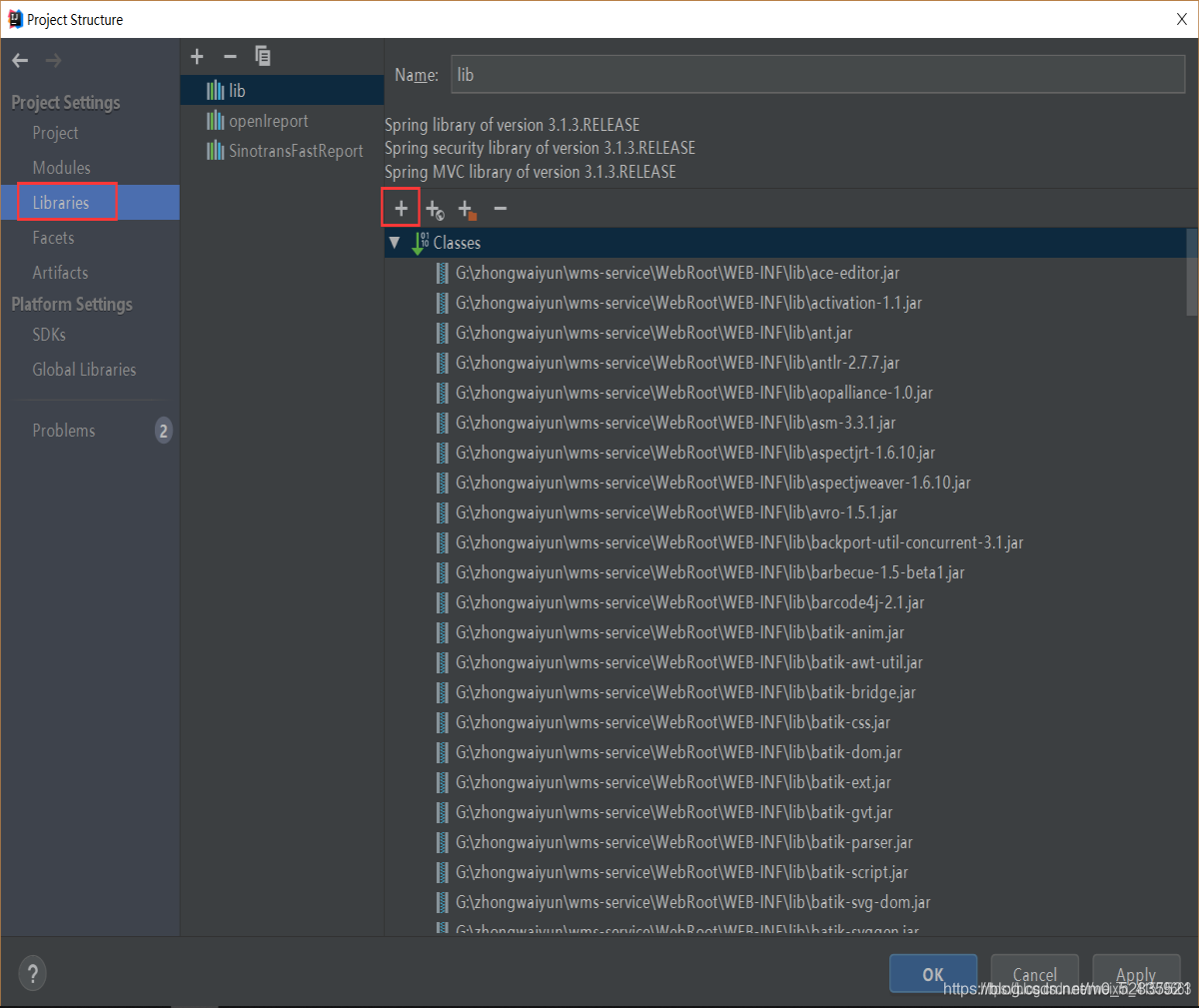Select the openlreport library entry
The height and width of the screenshot is (1008, 1199).
click(282, 121)
